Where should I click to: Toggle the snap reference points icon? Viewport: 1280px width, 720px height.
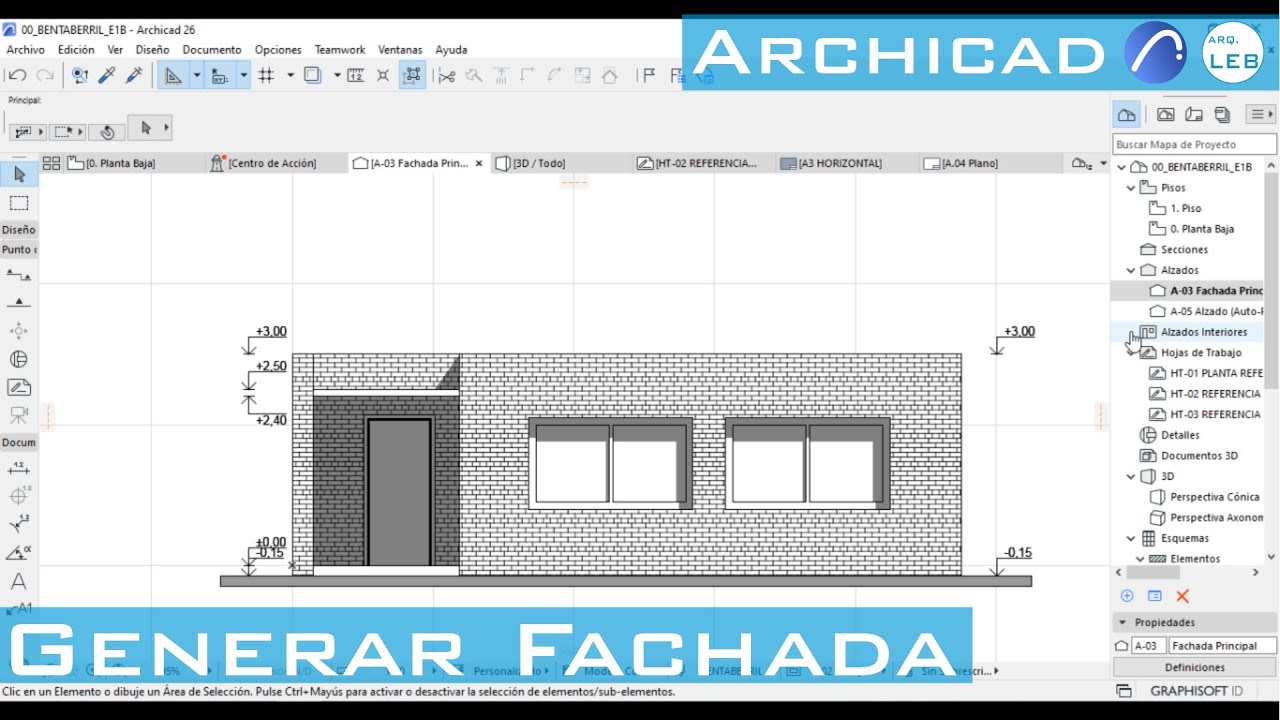click(x=220, y=75)
